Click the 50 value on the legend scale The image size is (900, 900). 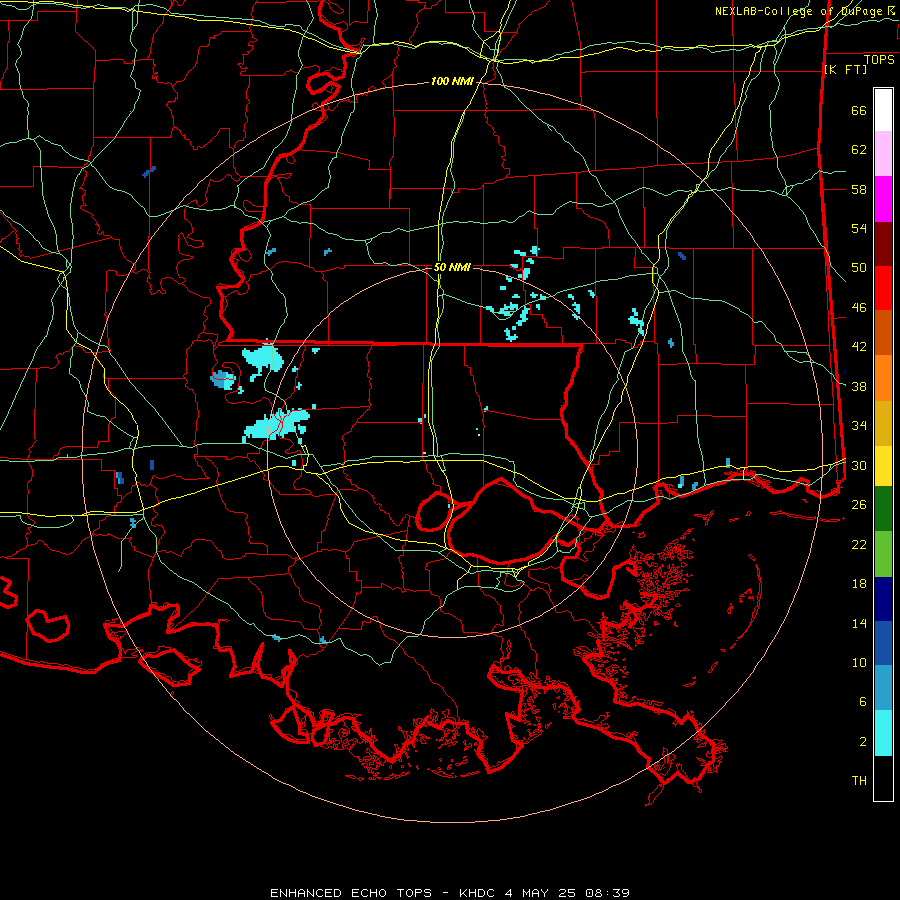point(859,268)
